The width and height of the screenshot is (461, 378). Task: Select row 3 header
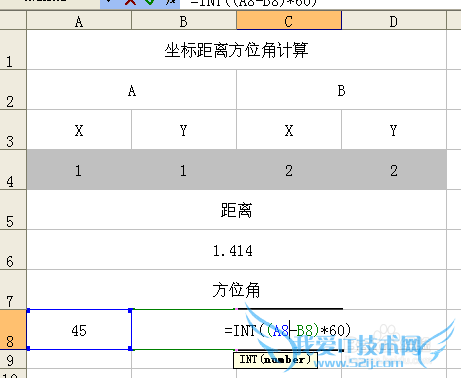(13, 130)
